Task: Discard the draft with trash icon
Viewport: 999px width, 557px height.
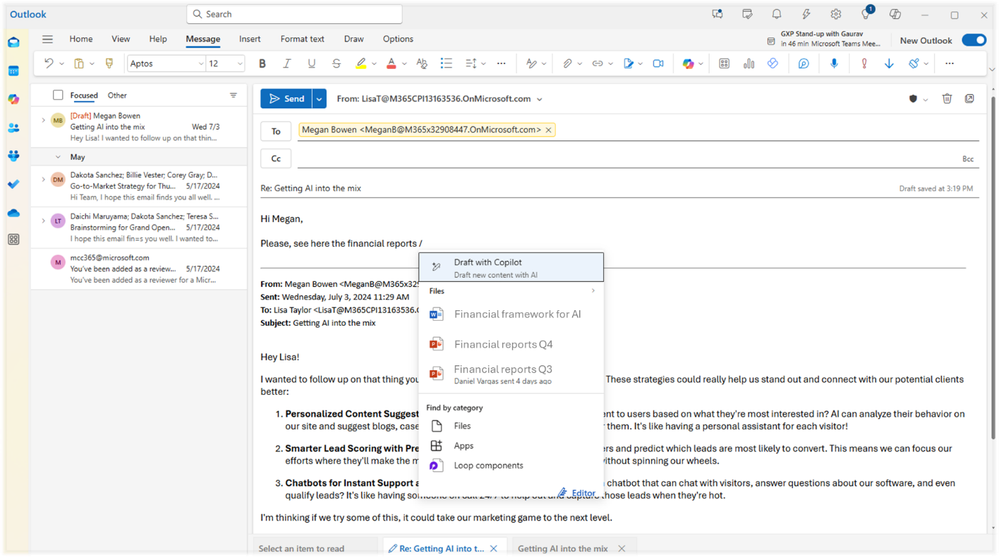Action: pos(947,99)
